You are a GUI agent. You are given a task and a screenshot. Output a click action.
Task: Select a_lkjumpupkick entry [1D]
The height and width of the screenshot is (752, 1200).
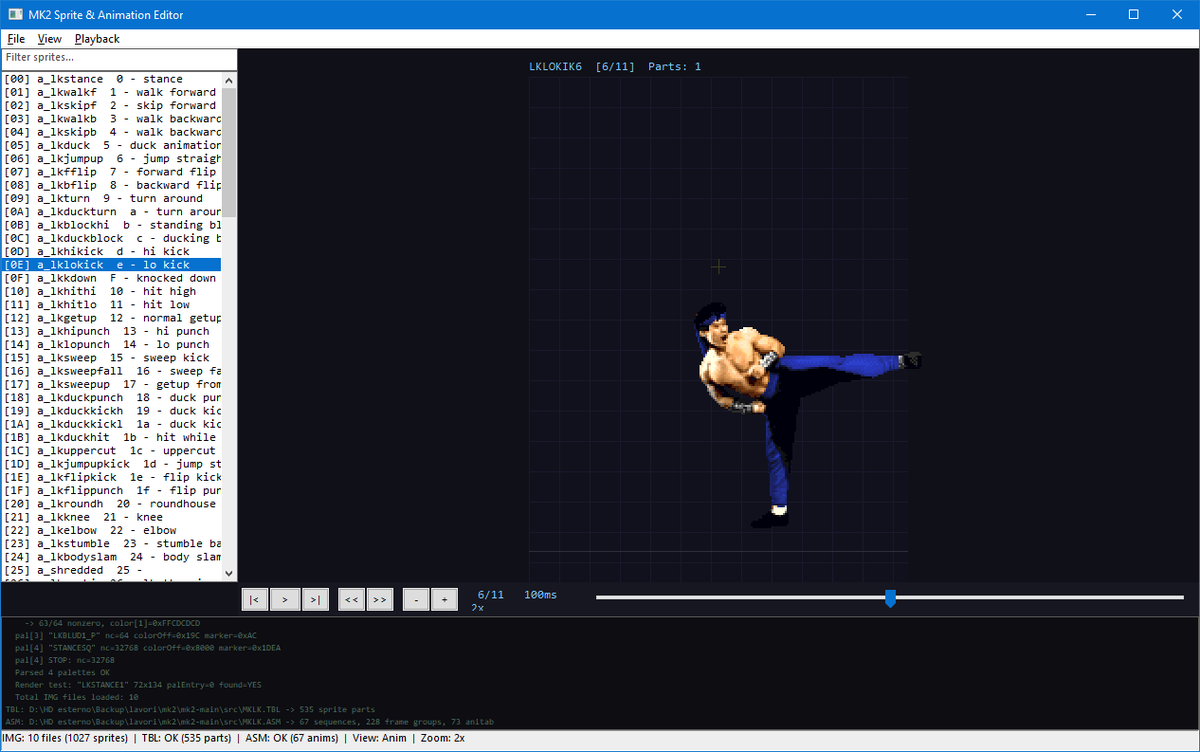click(x=112, y=464)
